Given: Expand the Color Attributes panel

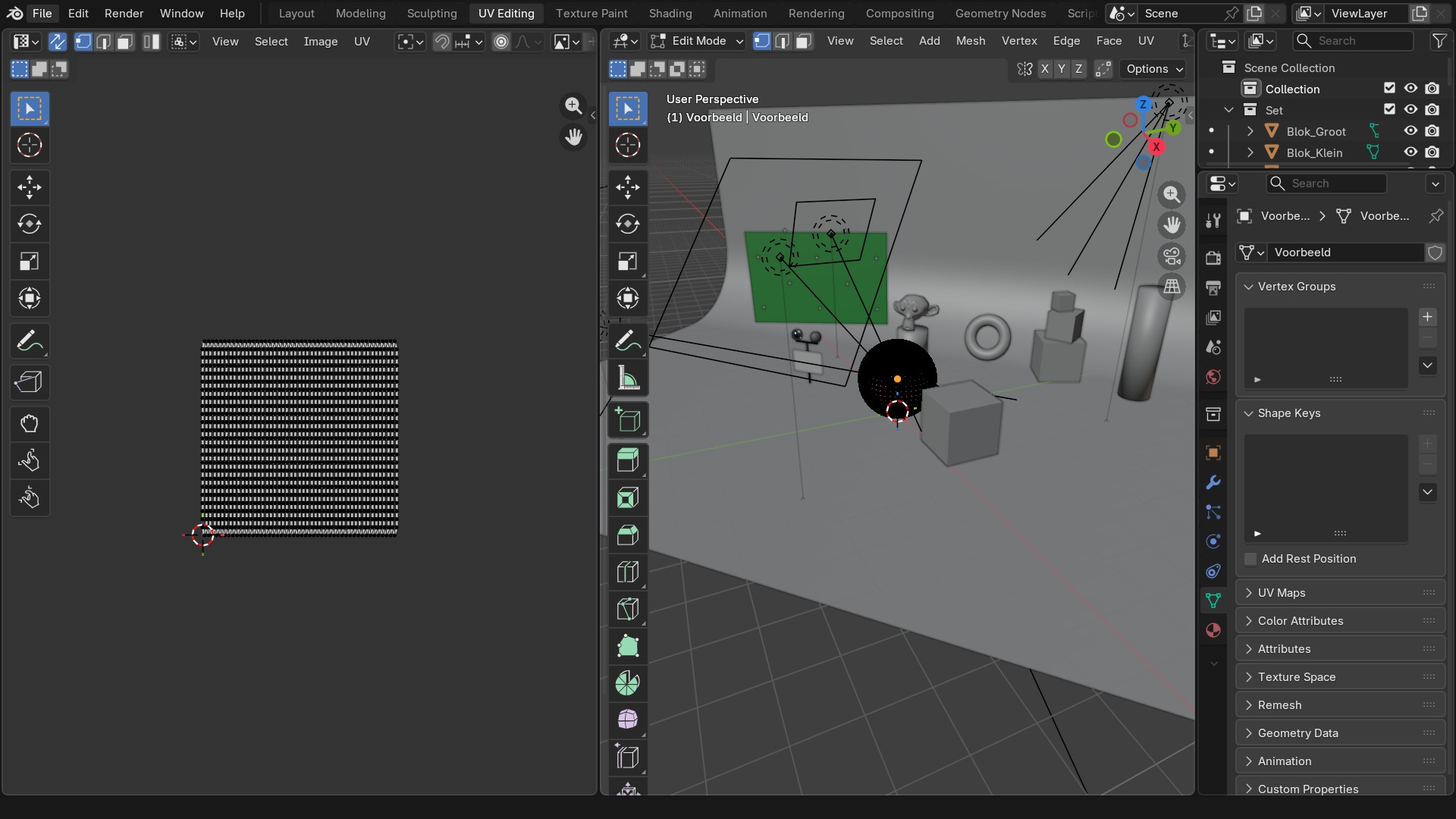Looking at the screenshot, I should [1340, 621].
